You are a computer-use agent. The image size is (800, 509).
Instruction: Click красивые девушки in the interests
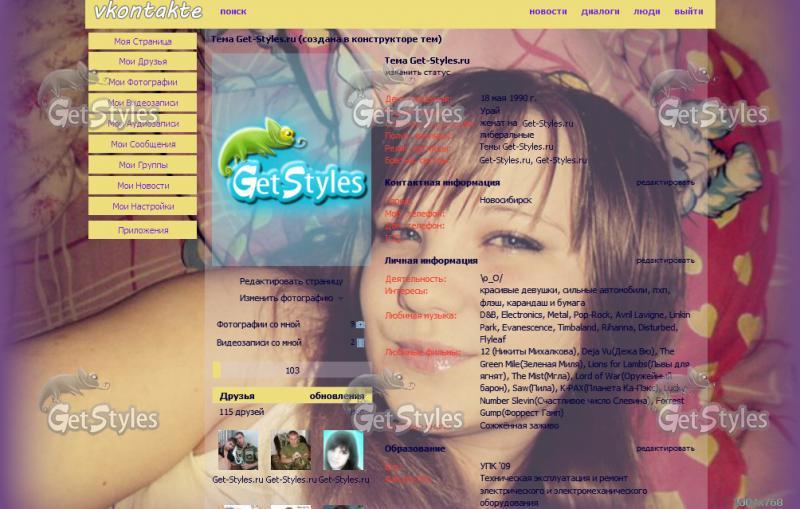pyautogui.click(x=518, y=290)
